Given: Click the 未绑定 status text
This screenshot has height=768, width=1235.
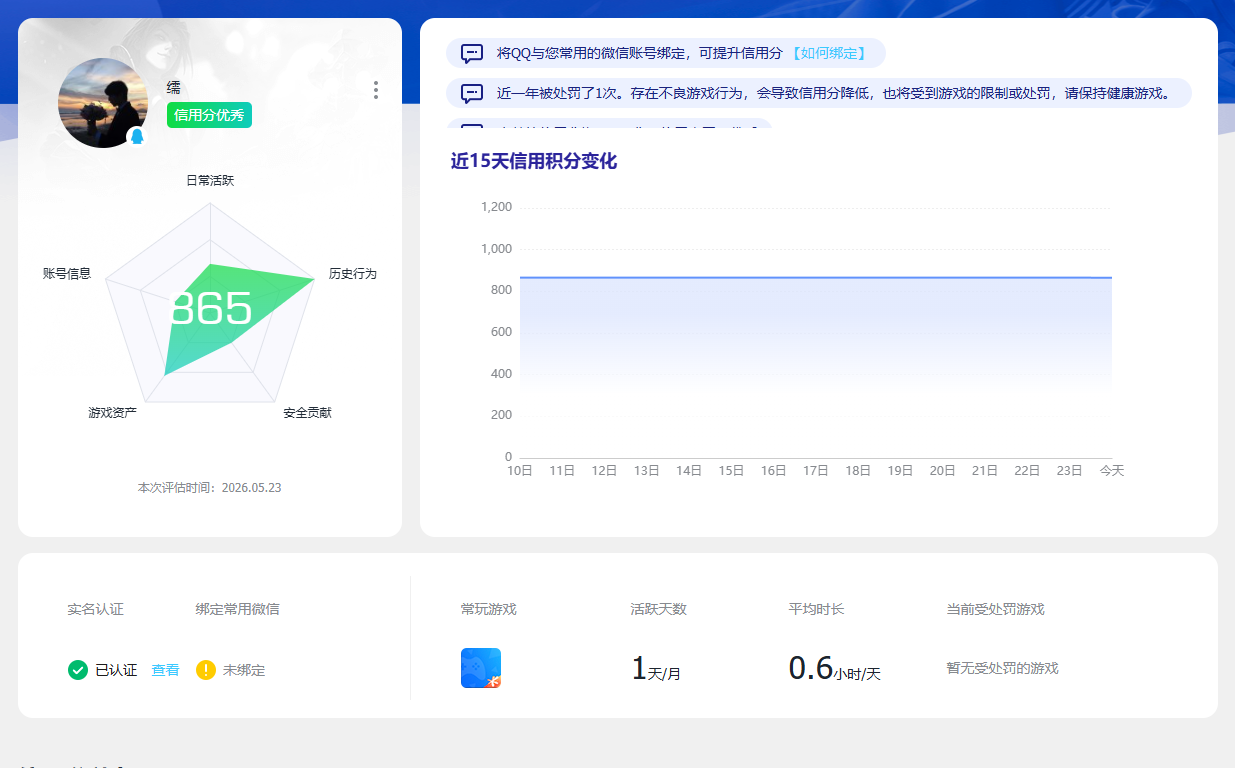Looking at the screenshot, I should 244,670.
